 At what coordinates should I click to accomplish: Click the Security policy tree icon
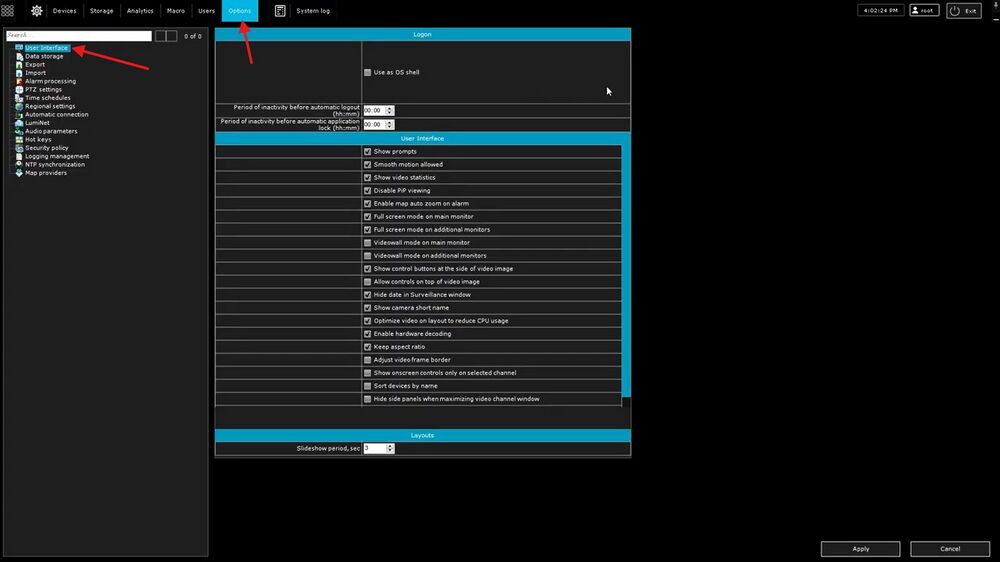pos(19,147)
